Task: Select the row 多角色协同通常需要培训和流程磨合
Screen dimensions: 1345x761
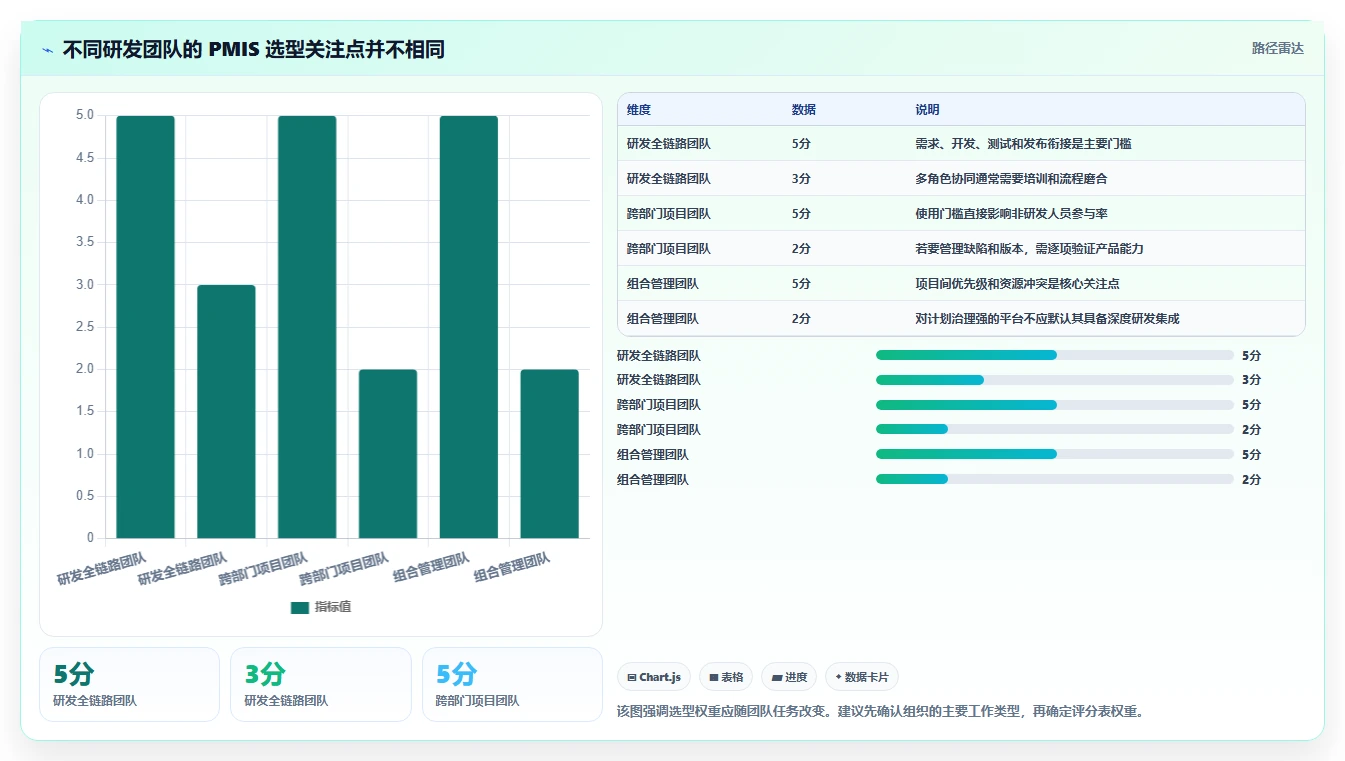Action: (x=961, y=178)
